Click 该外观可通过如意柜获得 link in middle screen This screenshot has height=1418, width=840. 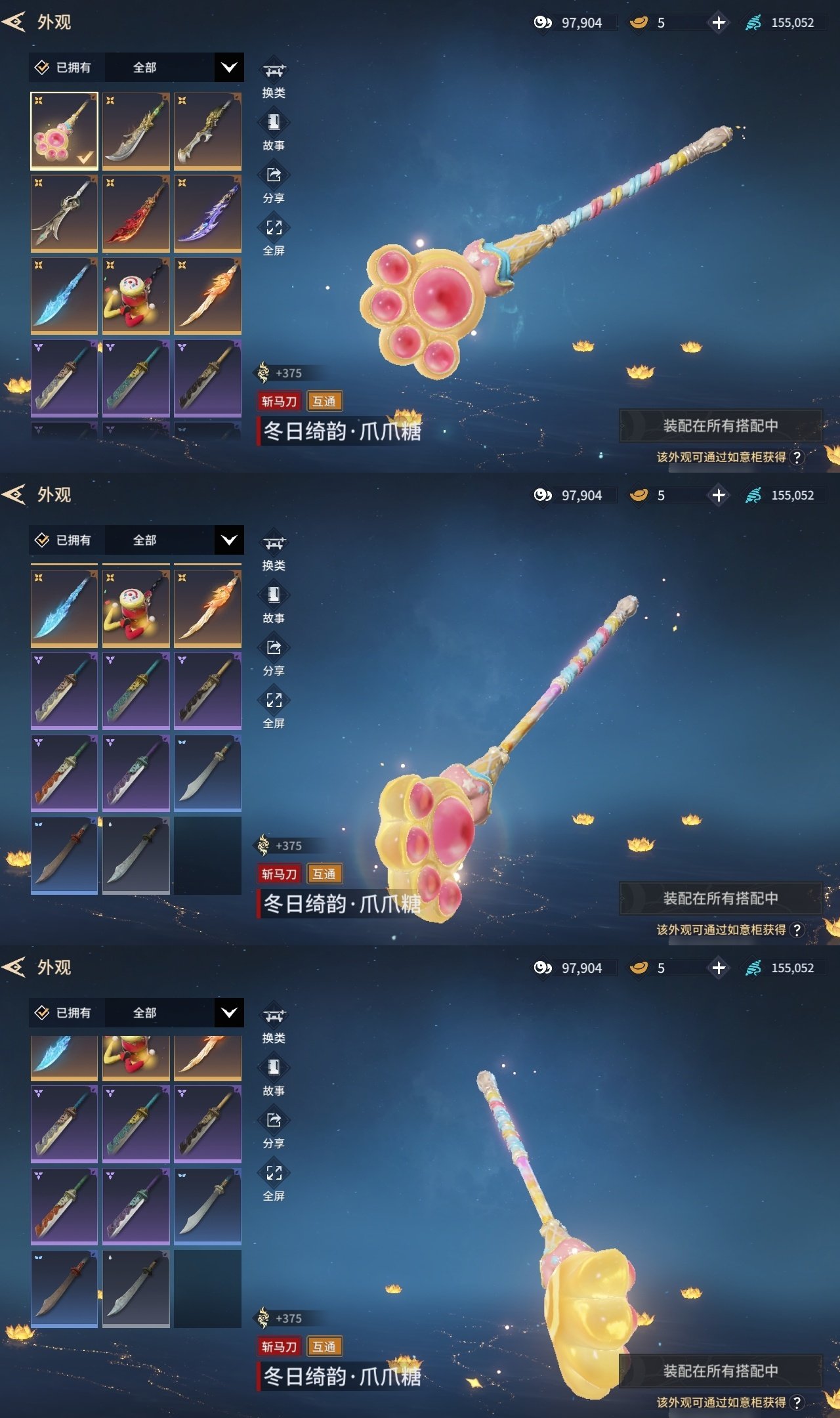click(721, 930)
